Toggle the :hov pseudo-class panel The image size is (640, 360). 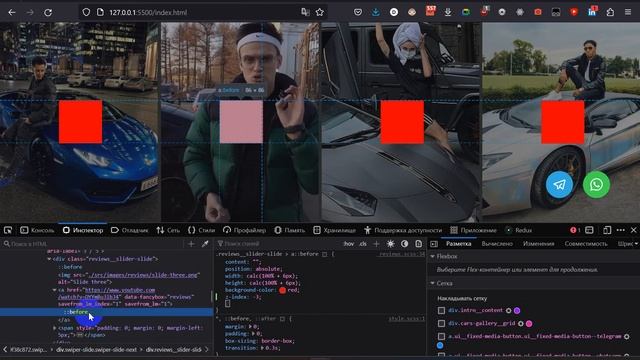(x=349, y=244)
